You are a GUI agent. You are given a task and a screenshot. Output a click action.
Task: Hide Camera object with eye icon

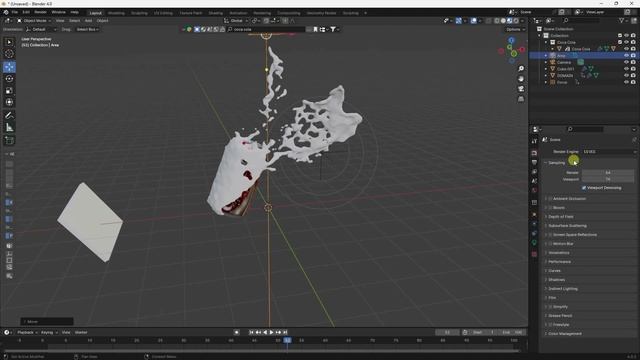(627, 62)
